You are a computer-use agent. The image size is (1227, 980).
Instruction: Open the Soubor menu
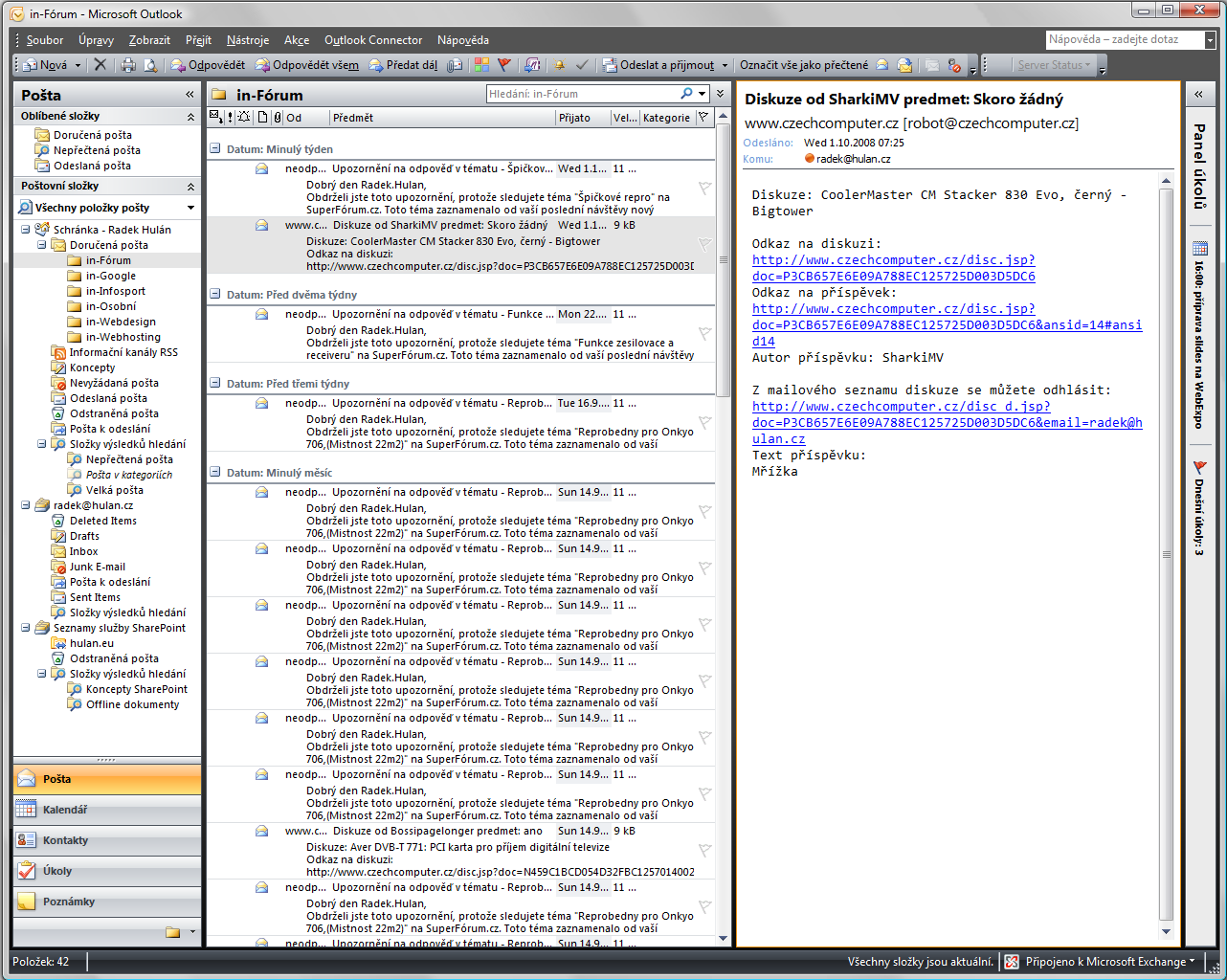45,40
